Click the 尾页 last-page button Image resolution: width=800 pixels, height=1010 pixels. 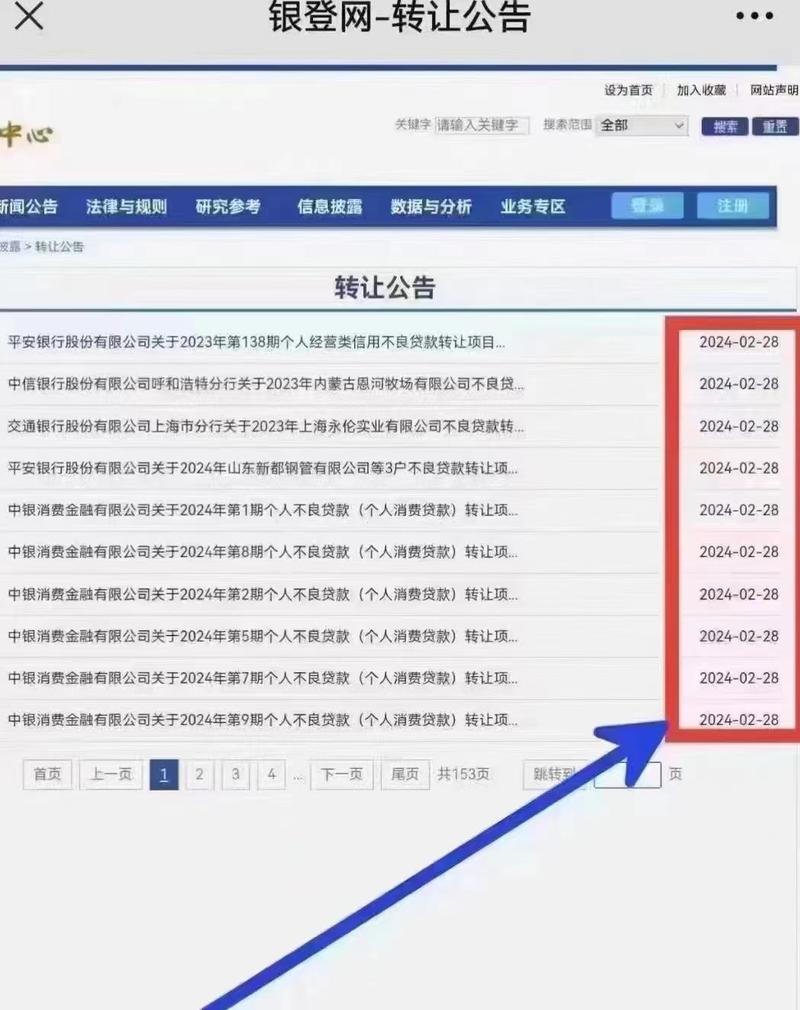pyautogui.click(x=404, y=774)
